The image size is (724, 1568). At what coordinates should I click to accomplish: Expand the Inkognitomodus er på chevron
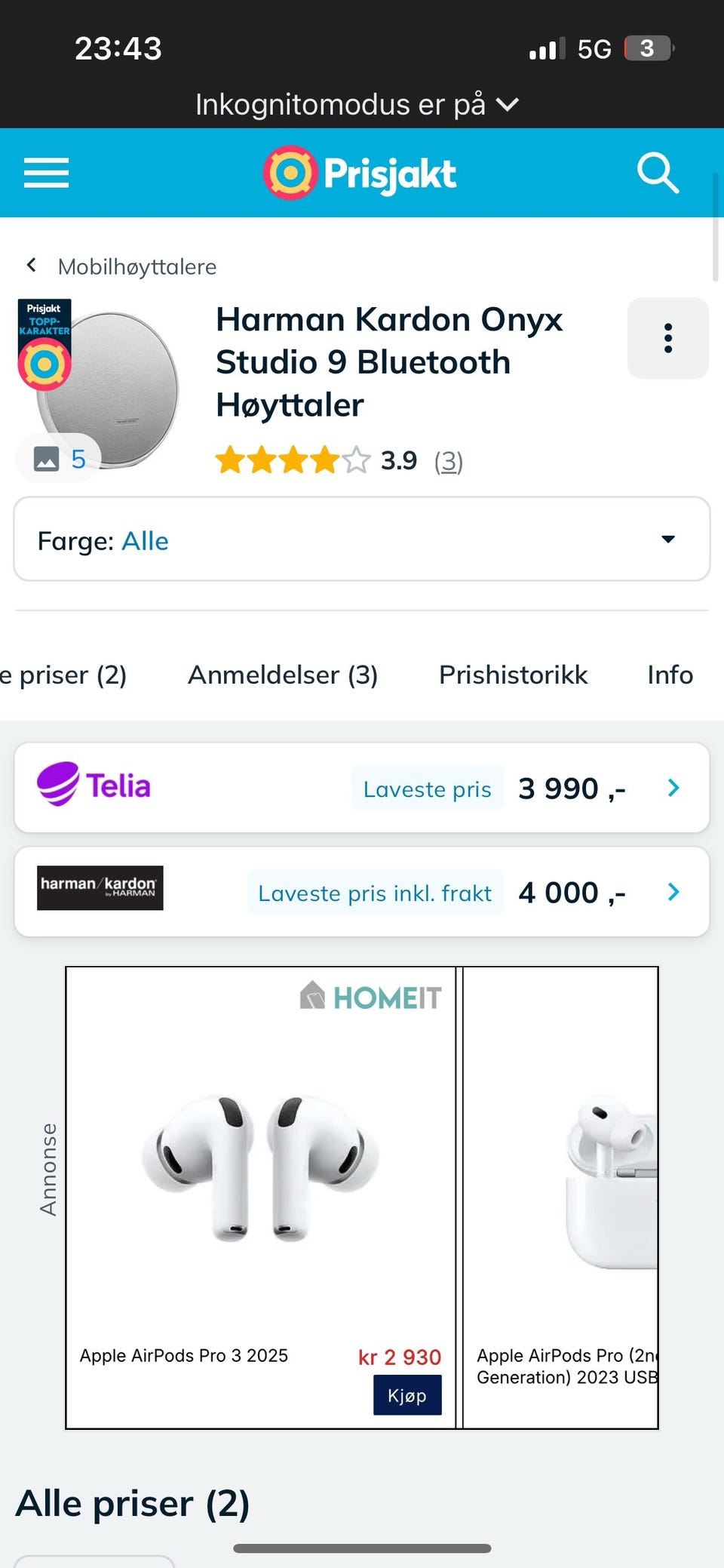pos(509,104)
